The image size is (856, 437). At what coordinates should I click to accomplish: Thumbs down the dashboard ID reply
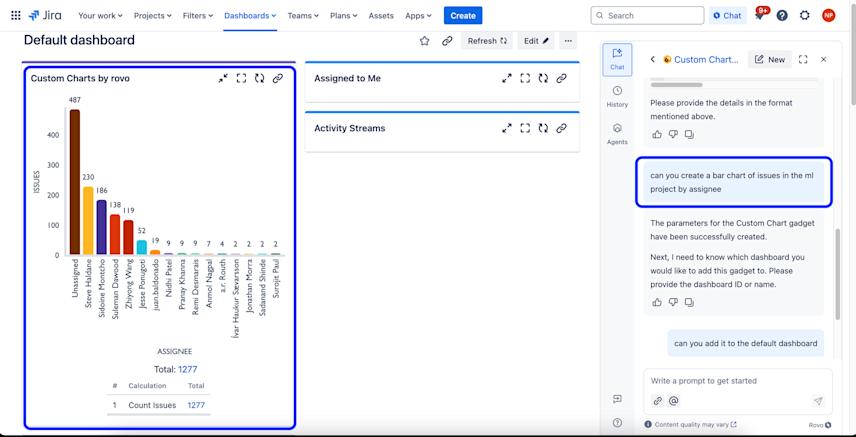pyautogui.click(x=673, y=302)
